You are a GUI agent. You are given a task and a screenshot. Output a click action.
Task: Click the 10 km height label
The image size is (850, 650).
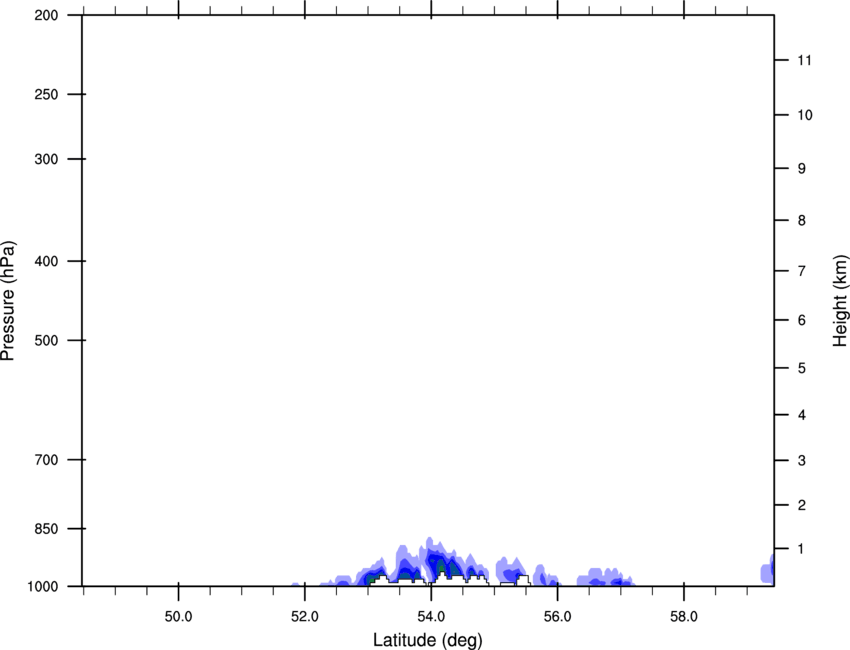(x=805, y=115)
